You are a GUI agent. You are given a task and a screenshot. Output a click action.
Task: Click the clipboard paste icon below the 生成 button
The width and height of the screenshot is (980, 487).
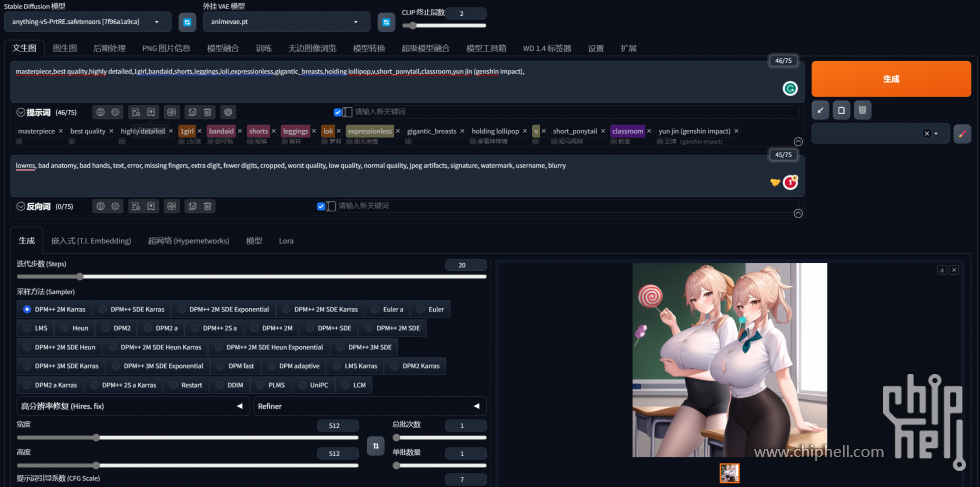841,110
